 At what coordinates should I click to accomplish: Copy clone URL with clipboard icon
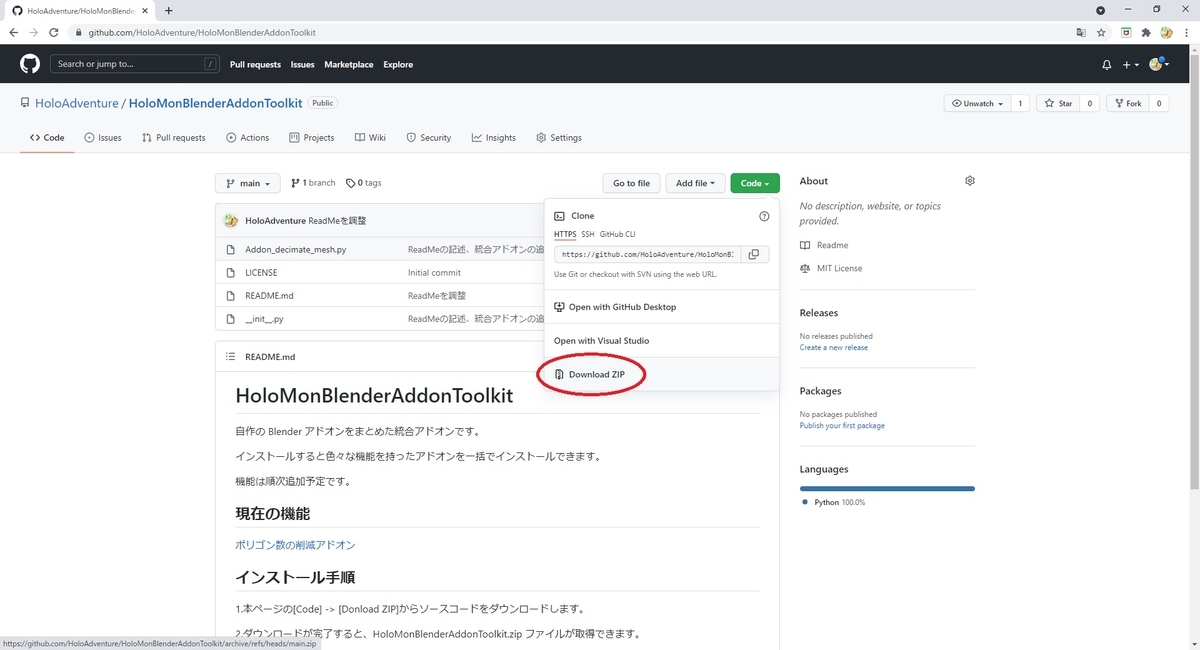[754, 254]
